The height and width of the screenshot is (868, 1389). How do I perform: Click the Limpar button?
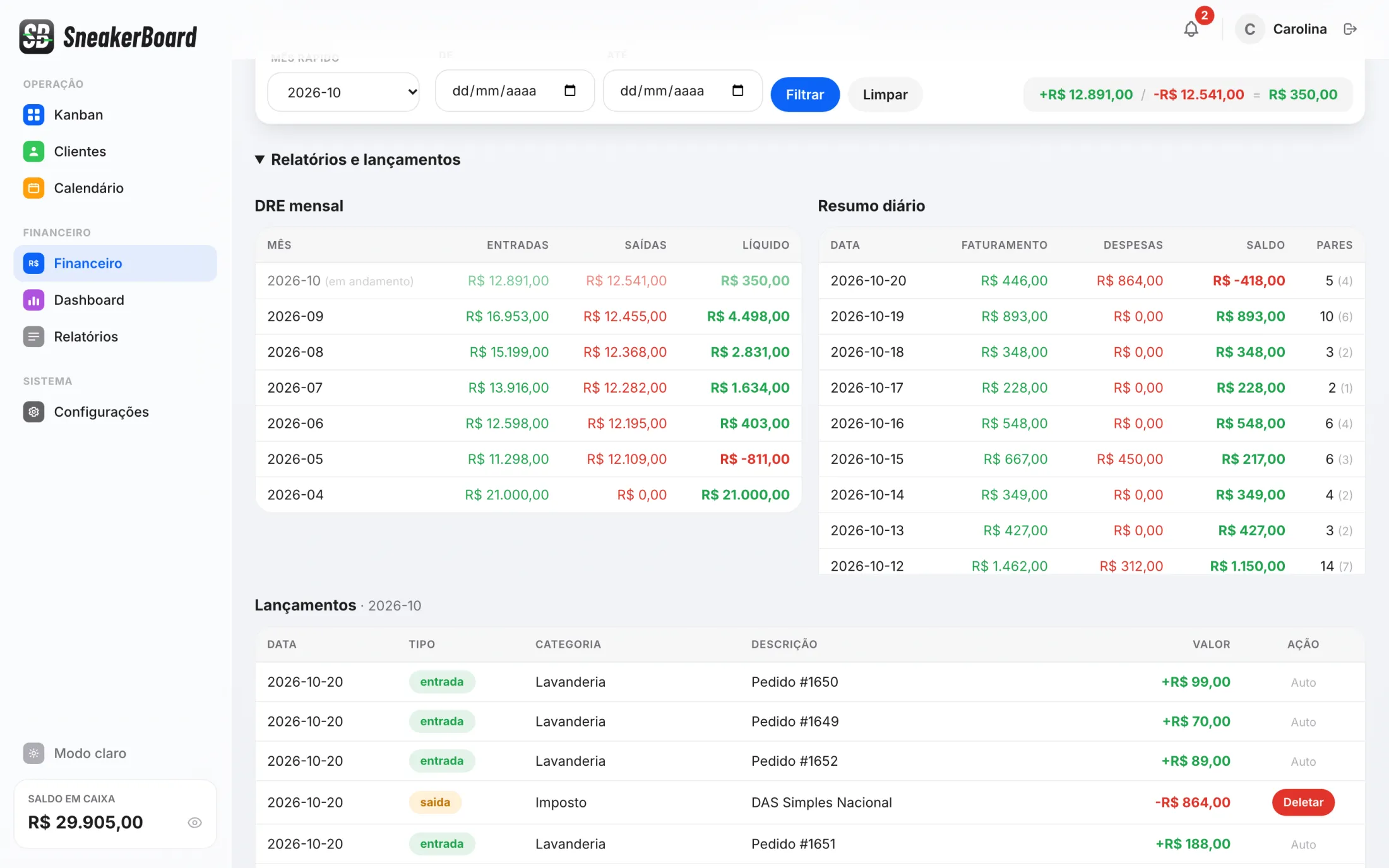coord(885,95)
